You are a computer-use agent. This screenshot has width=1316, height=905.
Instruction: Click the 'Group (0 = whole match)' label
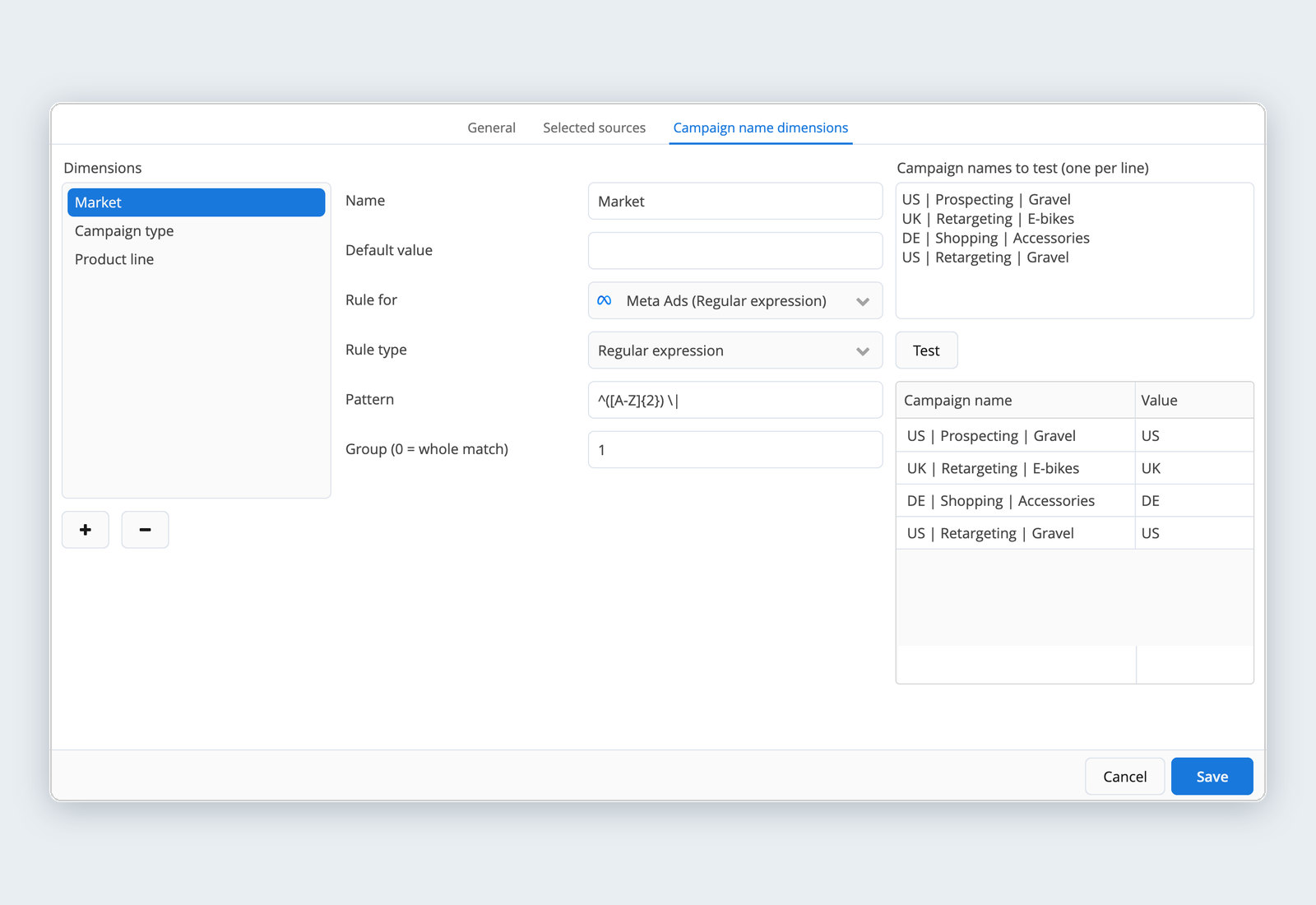[x=427, y=449]
